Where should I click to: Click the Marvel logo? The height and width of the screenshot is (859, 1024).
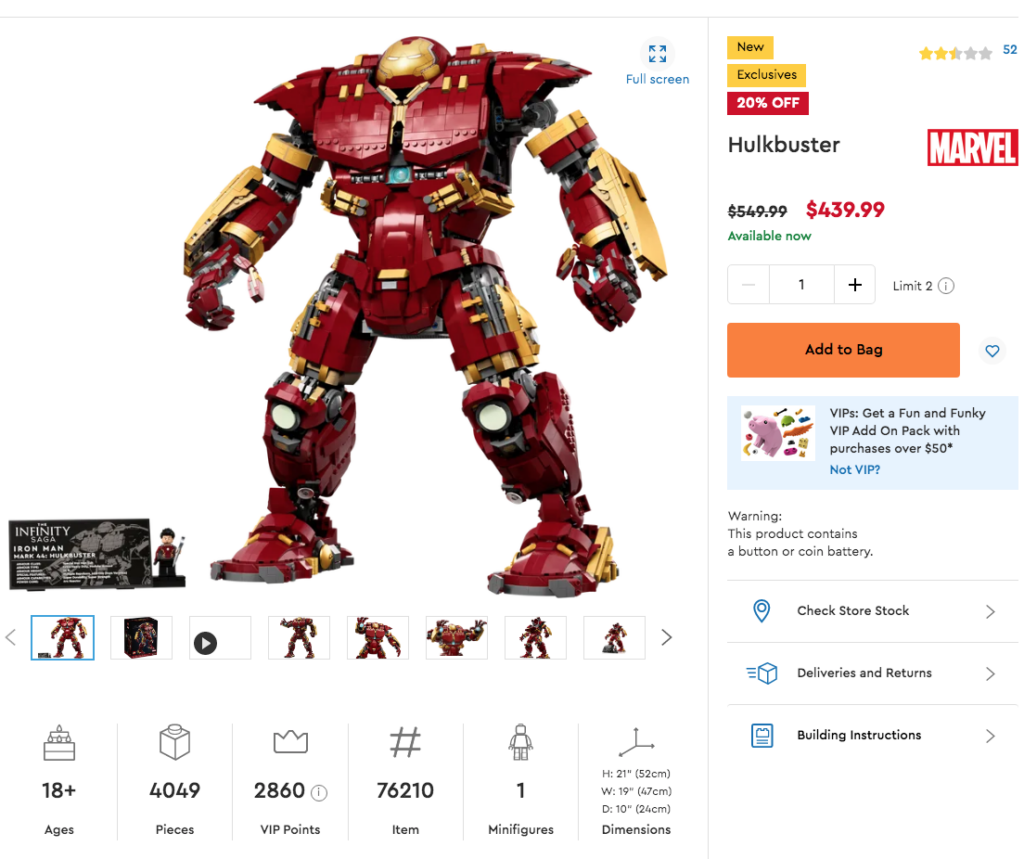972,146
